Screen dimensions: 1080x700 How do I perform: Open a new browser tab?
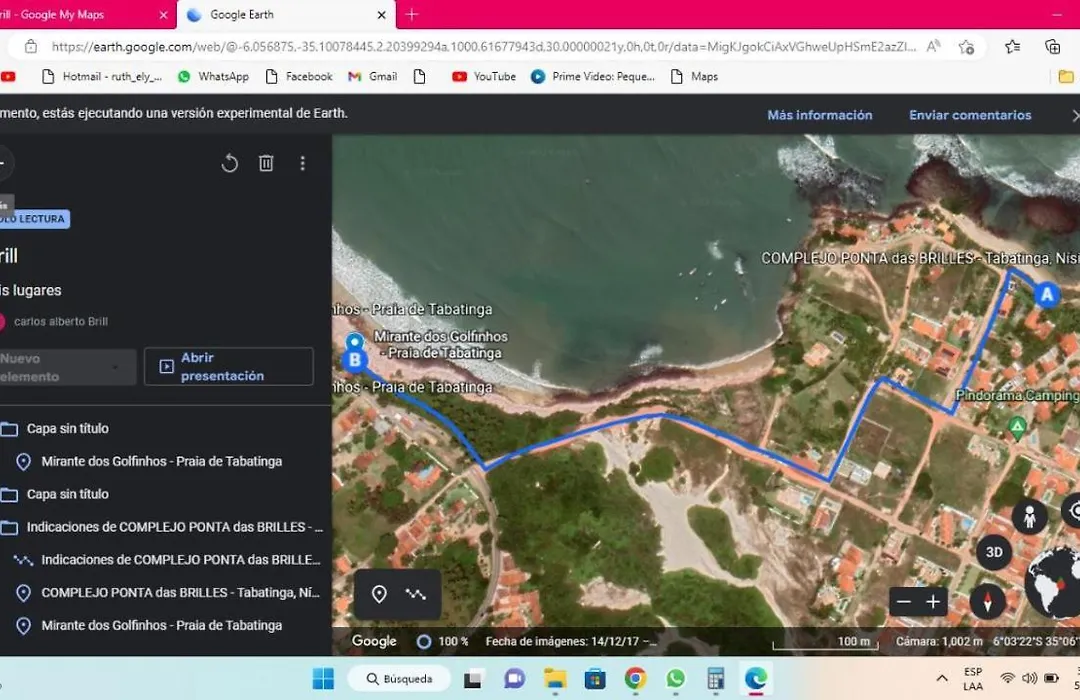point(412,14)
